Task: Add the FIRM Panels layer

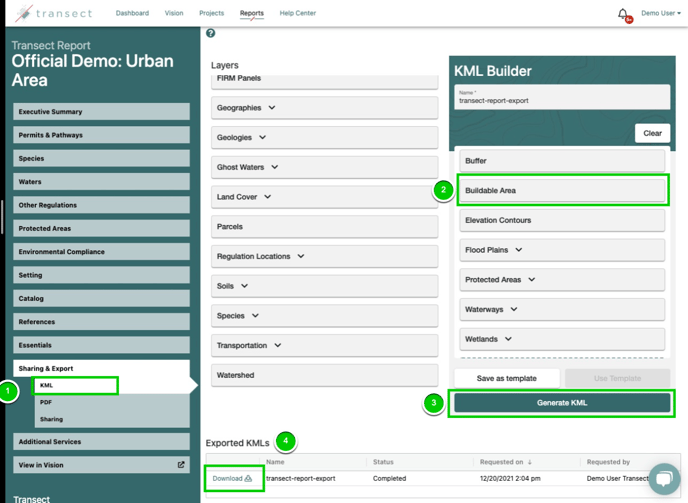Action: point(325,80)
